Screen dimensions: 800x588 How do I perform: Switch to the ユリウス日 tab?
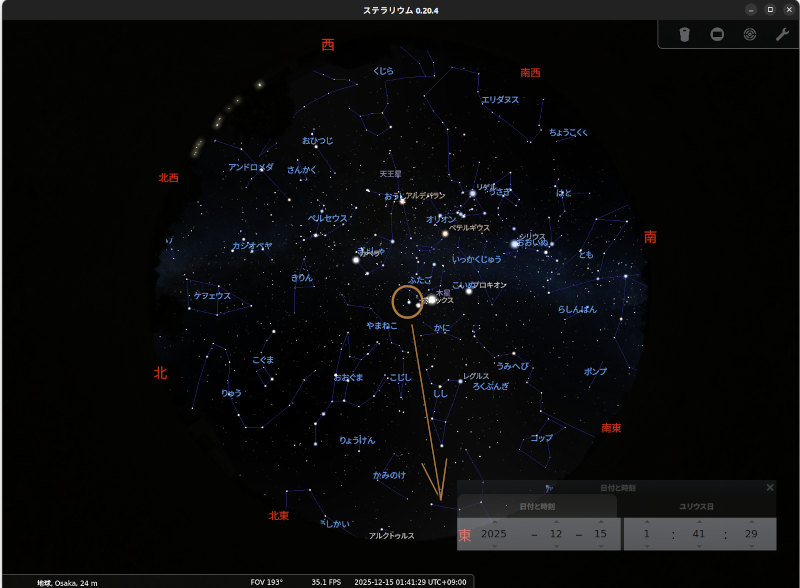(x=696, y=507)
